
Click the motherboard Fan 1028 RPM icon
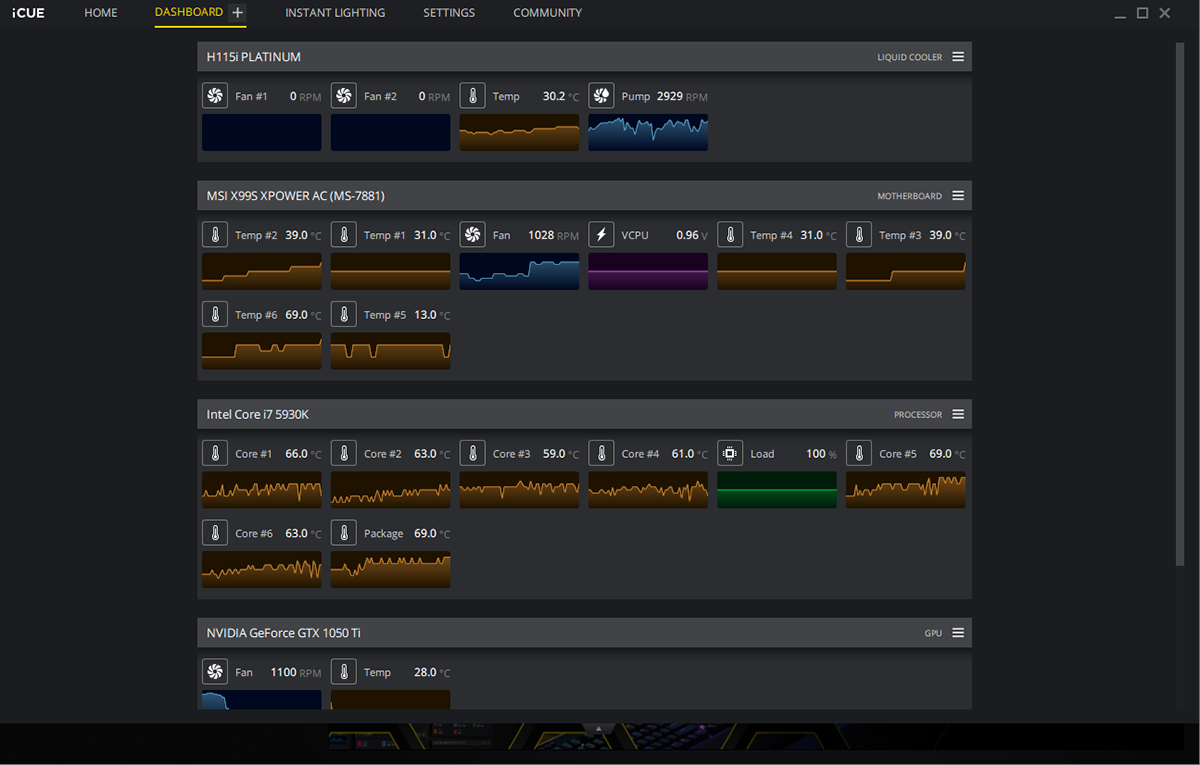click(x=472, y=235)
